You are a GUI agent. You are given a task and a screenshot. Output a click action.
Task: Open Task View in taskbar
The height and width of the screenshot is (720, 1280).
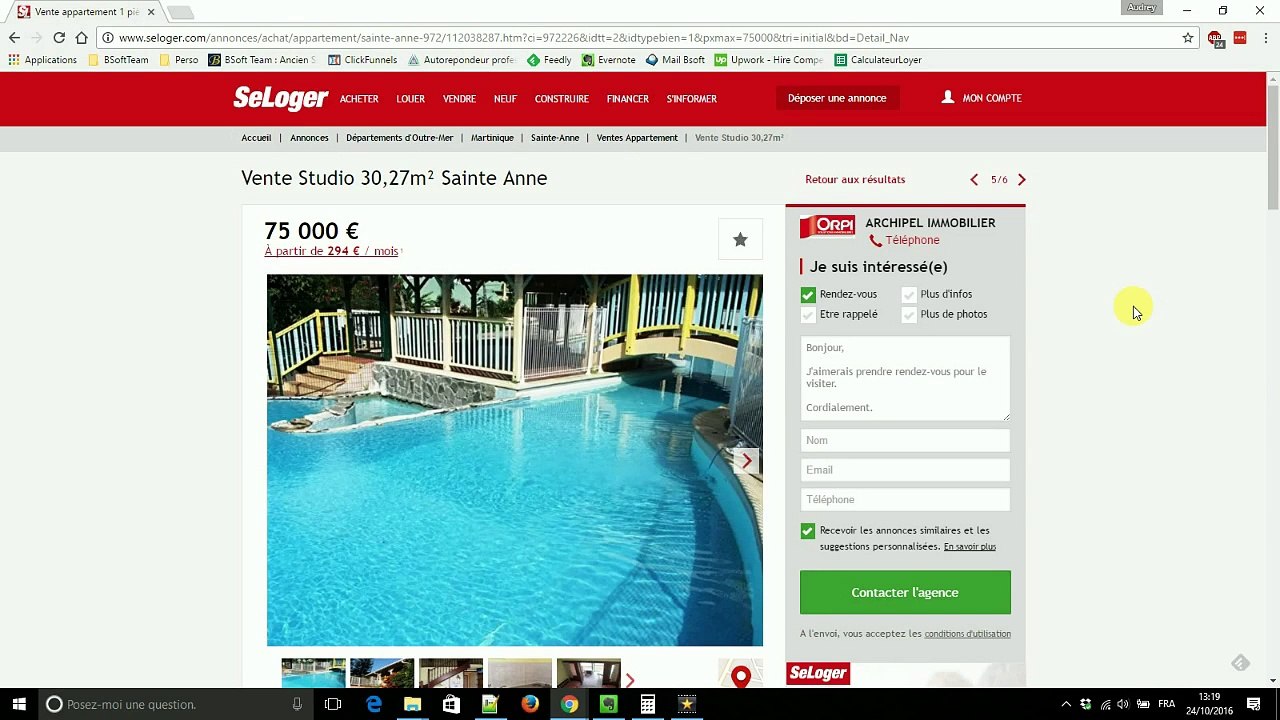(x=333, y=704)
